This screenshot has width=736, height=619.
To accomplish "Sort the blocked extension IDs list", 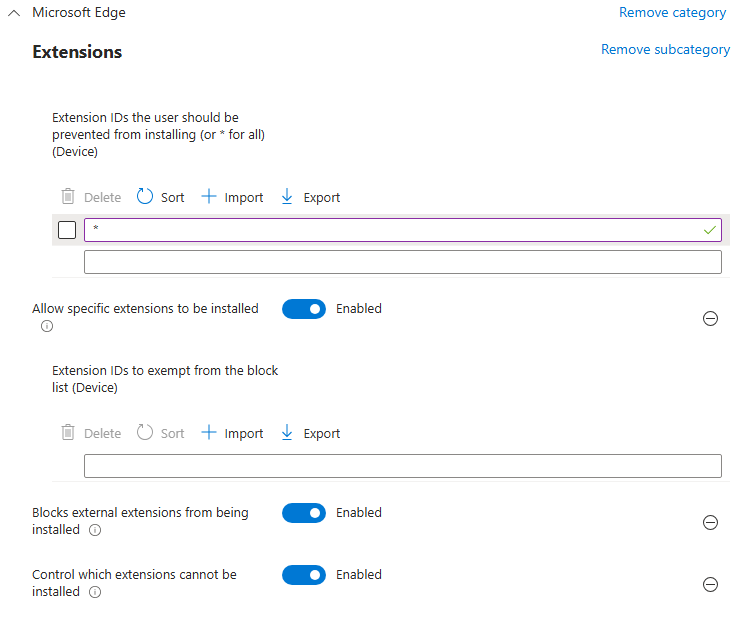I will pyautogui.click(x=160, y=197).
